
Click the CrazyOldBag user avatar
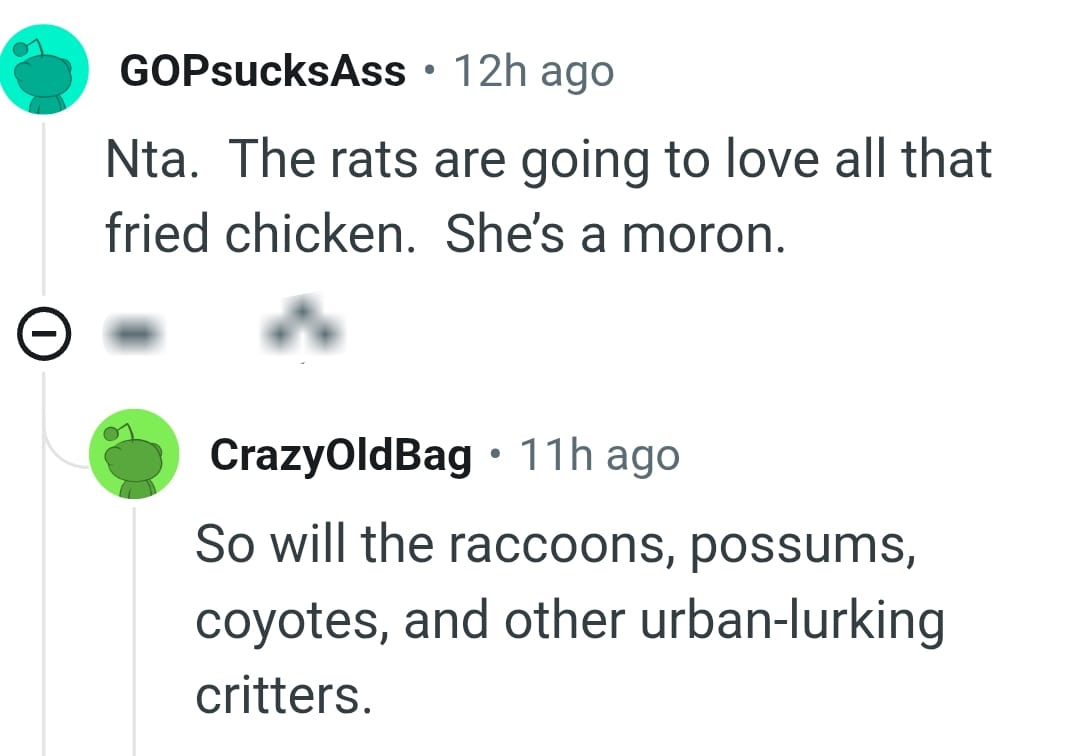pyautogui.click(x=135, y=453)
